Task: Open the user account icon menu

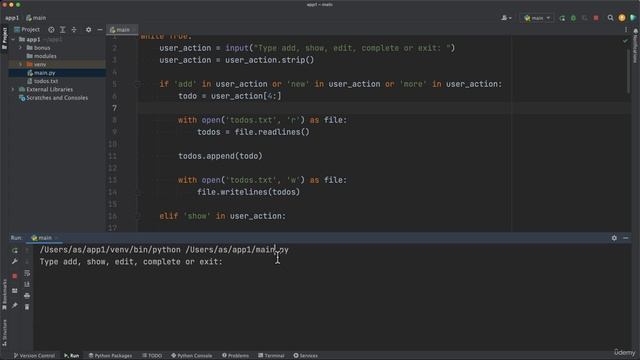Action: 506,18
